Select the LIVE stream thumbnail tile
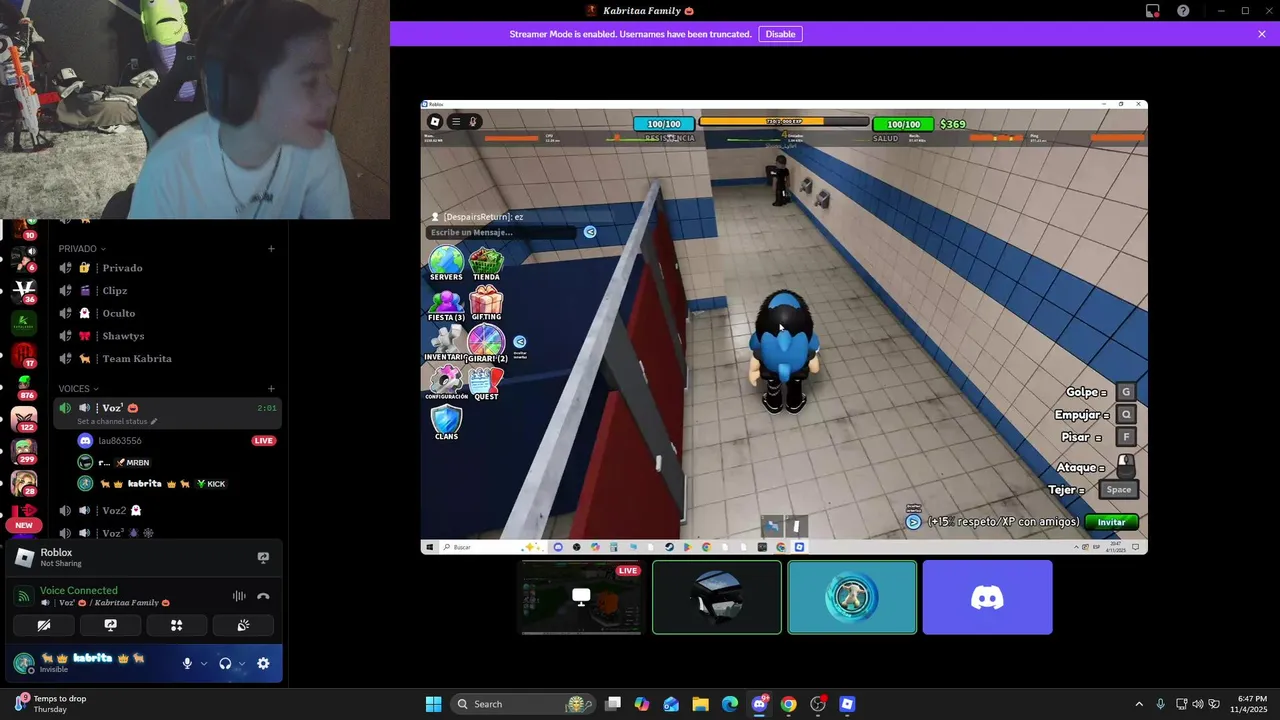 click(581, 597)
